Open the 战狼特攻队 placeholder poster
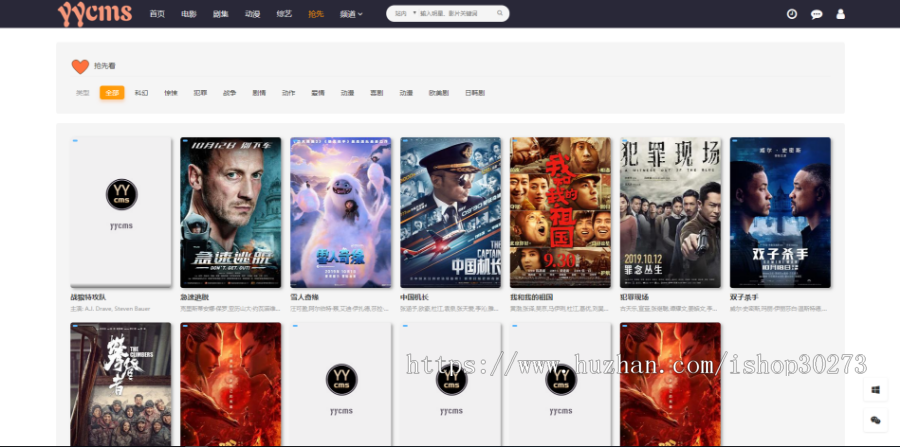Image resolution: width=900 pixels, height=447 pixels. pos(121,212)
